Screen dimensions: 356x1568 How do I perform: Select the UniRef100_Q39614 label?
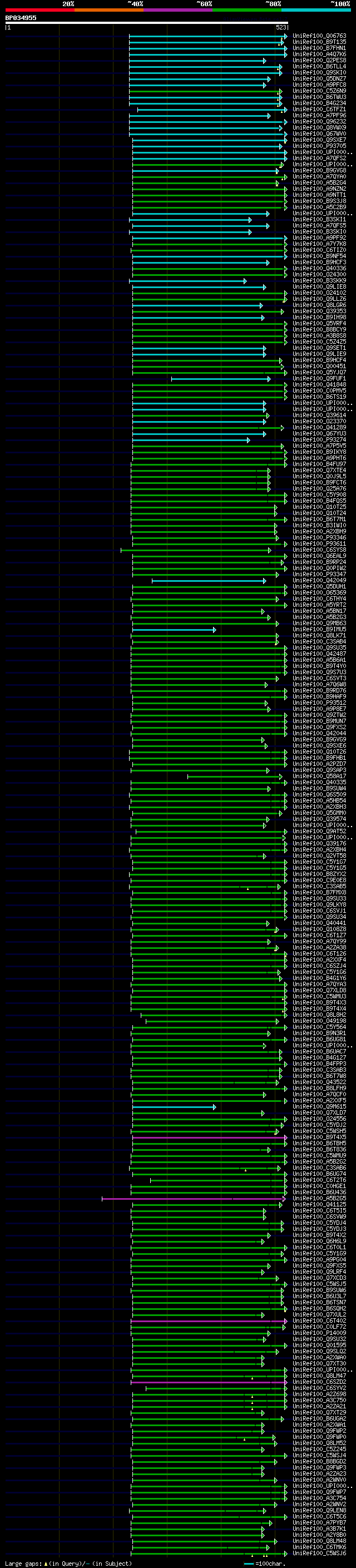tap(319, 415)
